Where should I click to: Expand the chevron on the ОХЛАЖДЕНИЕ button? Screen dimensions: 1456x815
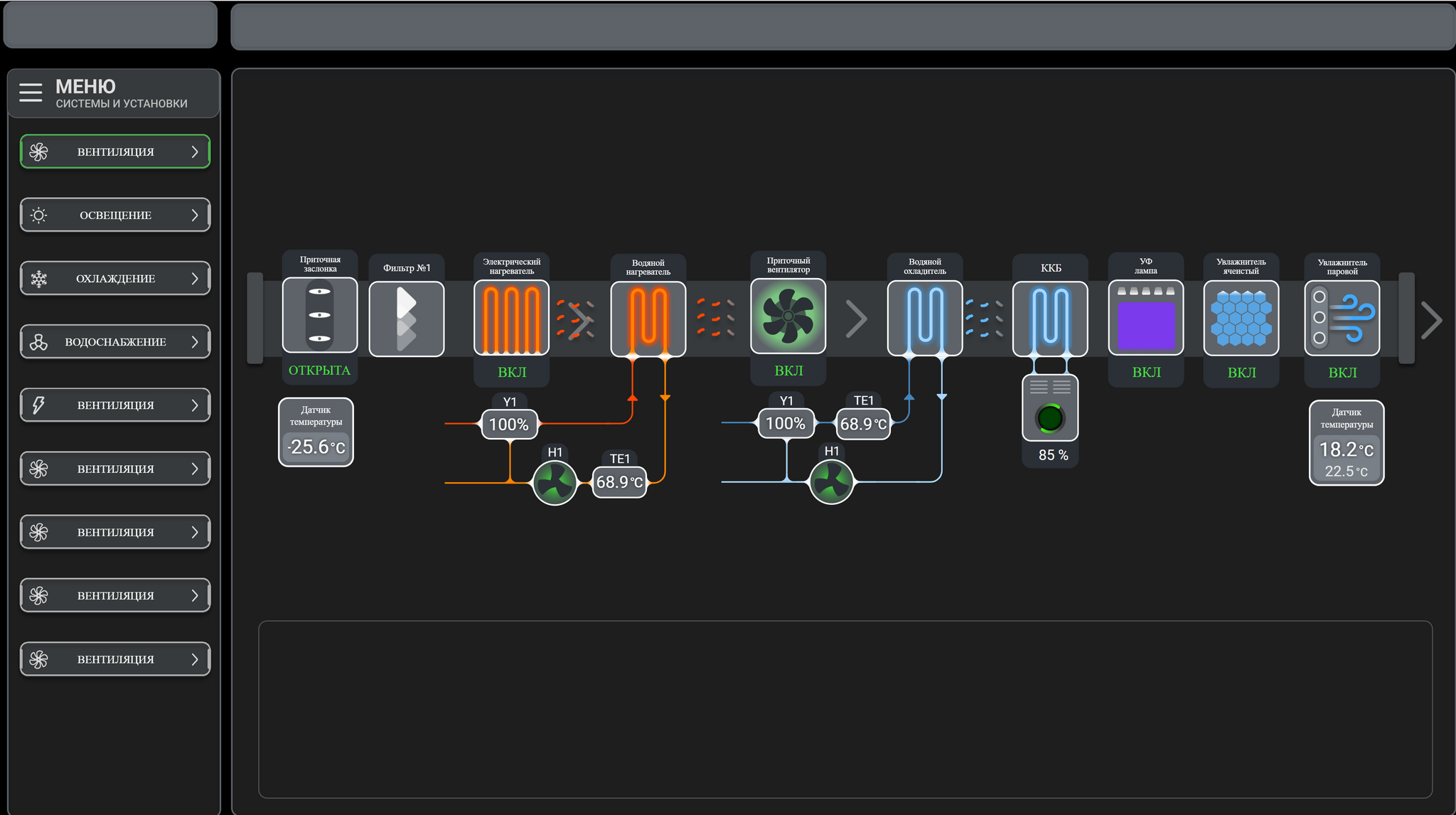click(195, 279)
